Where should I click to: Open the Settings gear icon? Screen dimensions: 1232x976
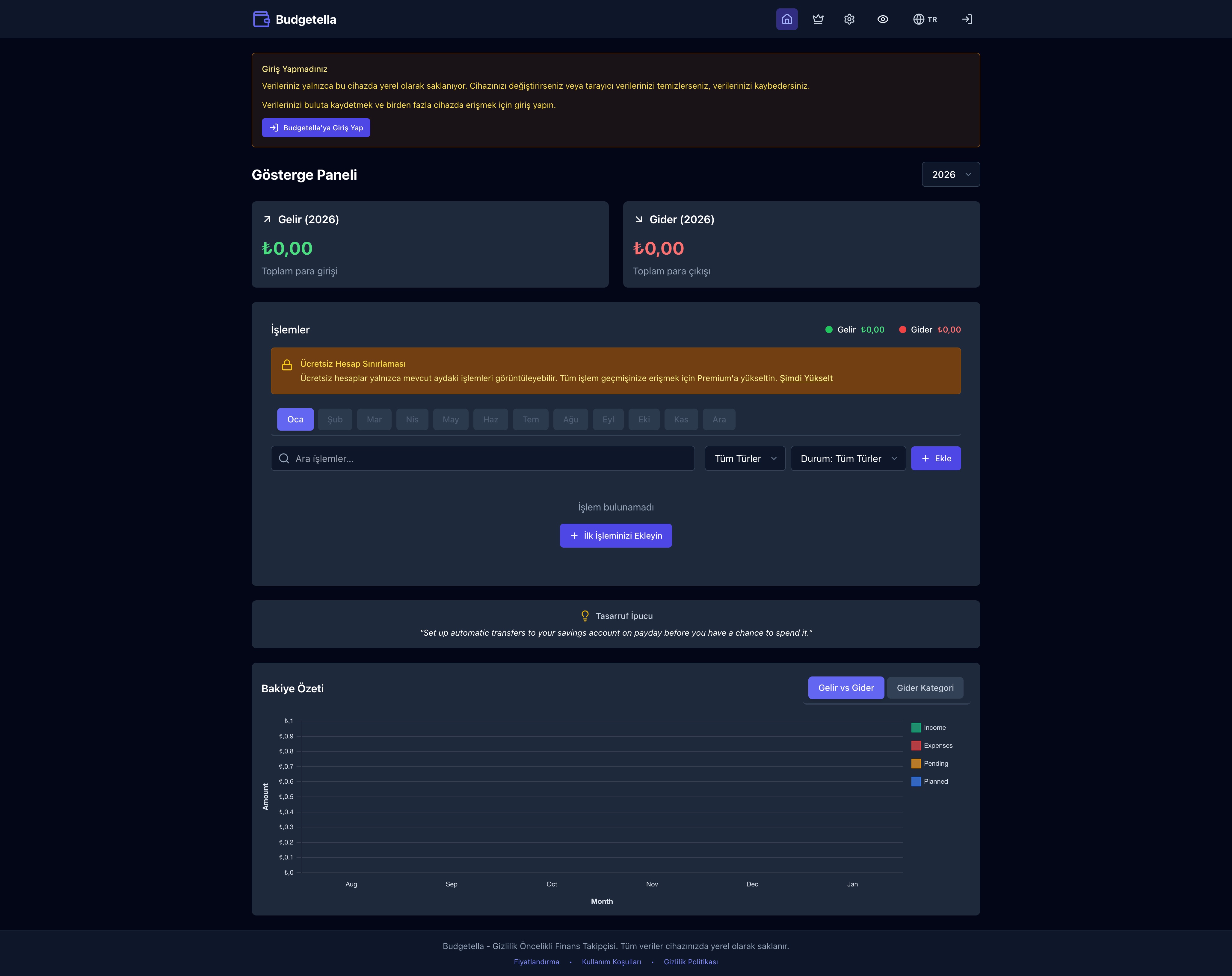click(849, 19)
